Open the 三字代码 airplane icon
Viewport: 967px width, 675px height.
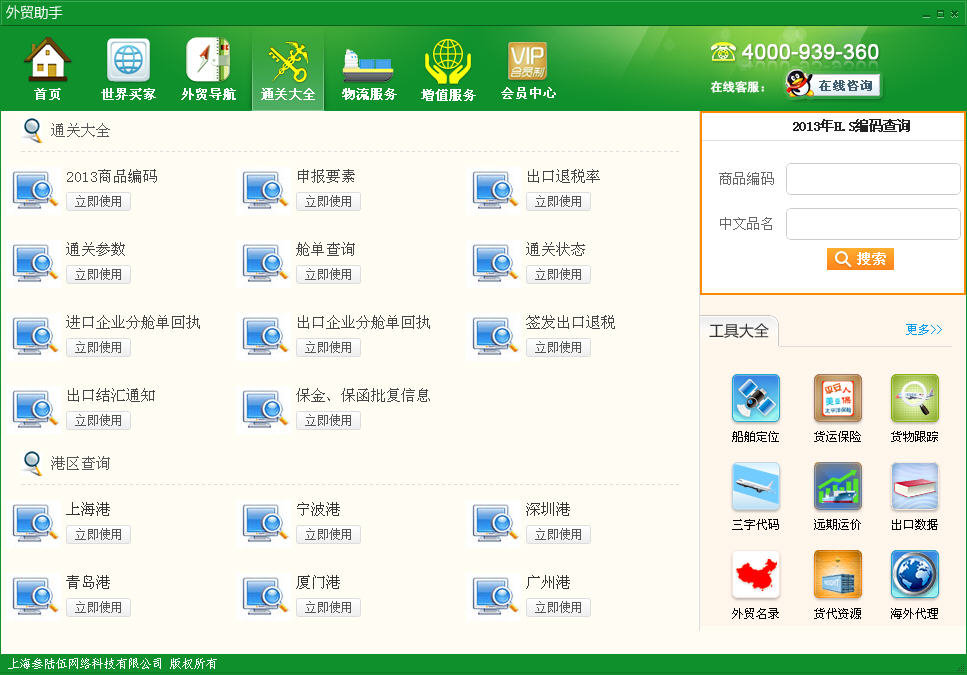click(755, 486)
